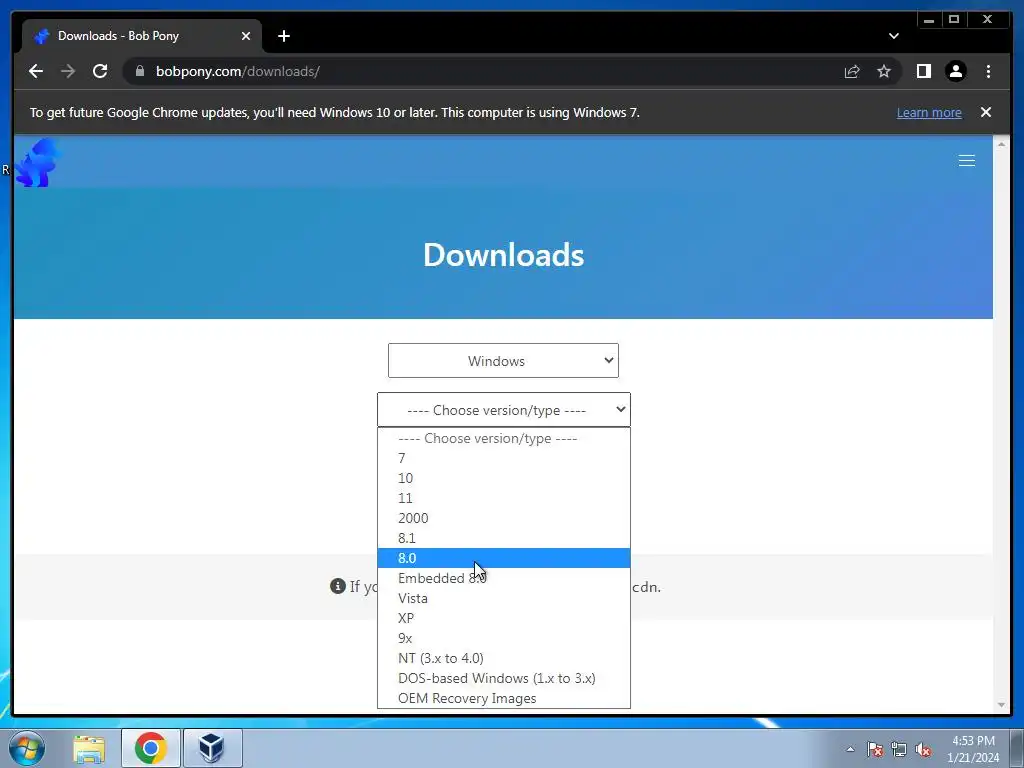The width and height of the screenshot is (1024, 768).
Task: Select the placeholder Choose version/type option
Action: click(504, 438)
